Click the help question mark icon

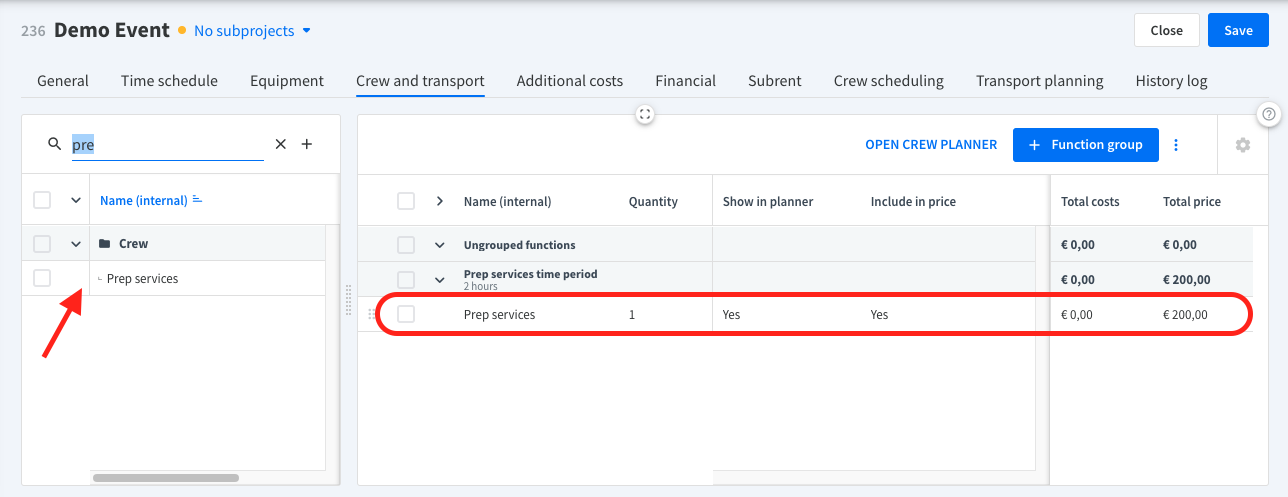coord(1269,114)
